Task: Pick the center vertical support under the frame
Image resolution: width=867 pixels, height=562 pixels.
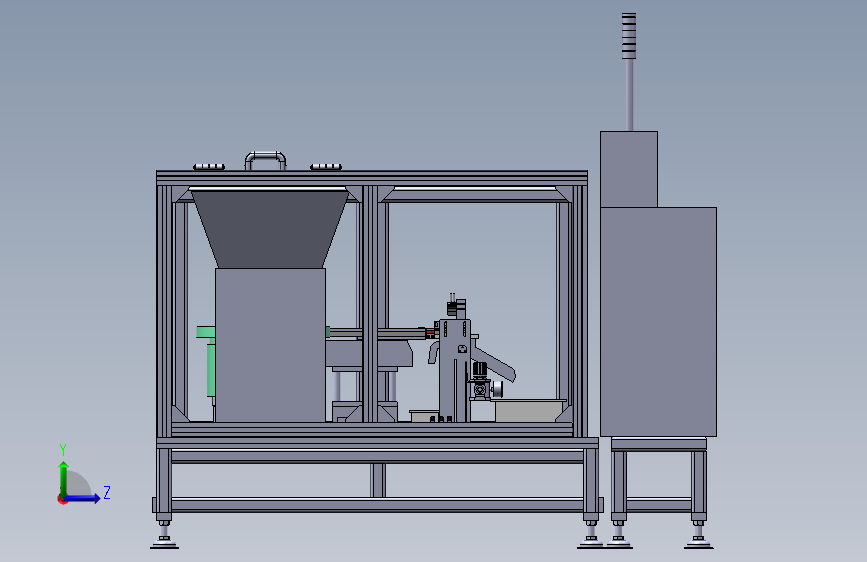Action: click(x=378, y=480)
